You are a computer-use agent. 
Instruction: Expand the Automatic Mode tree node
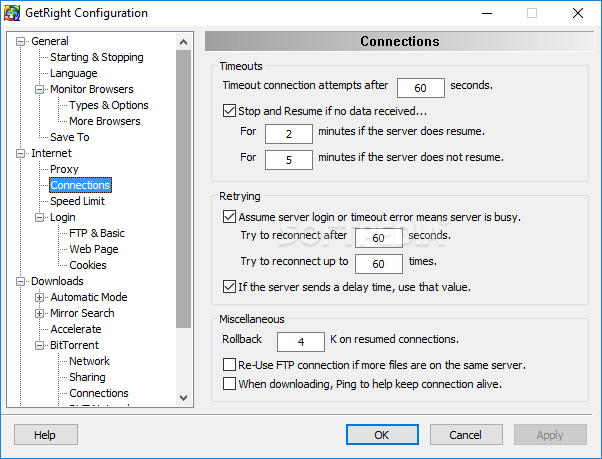tap(39, 297)
